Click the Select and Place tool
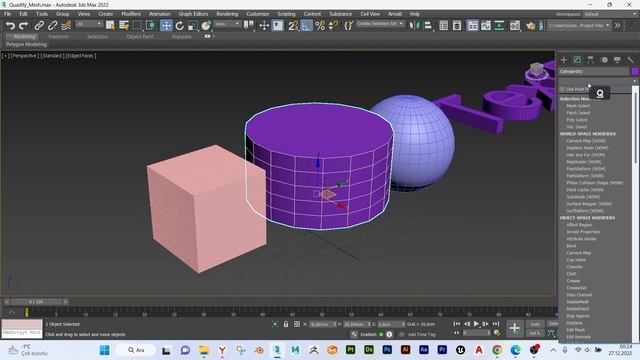640x360 pixels. pyautogui.click(x=206, y=26)
